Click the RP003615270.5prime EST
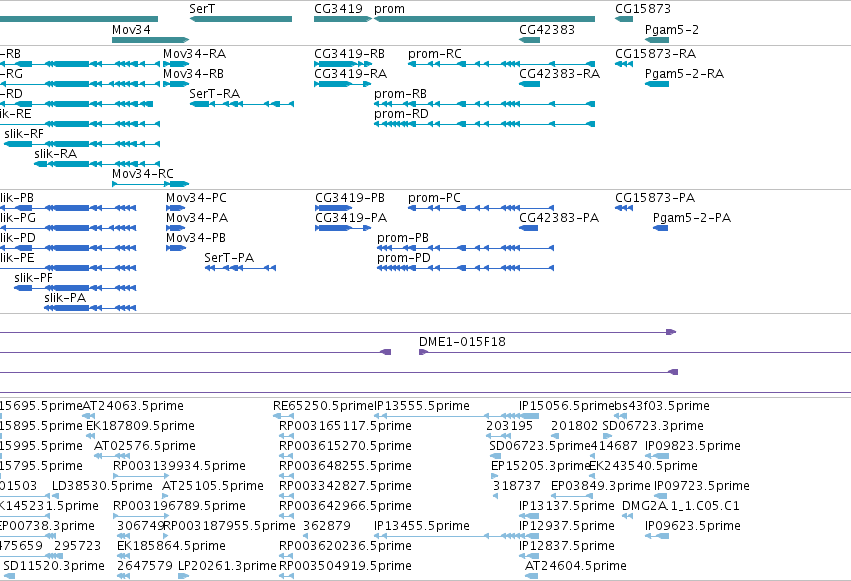The image size is (851, 581). pyautogui.click(x=286, y=456)
